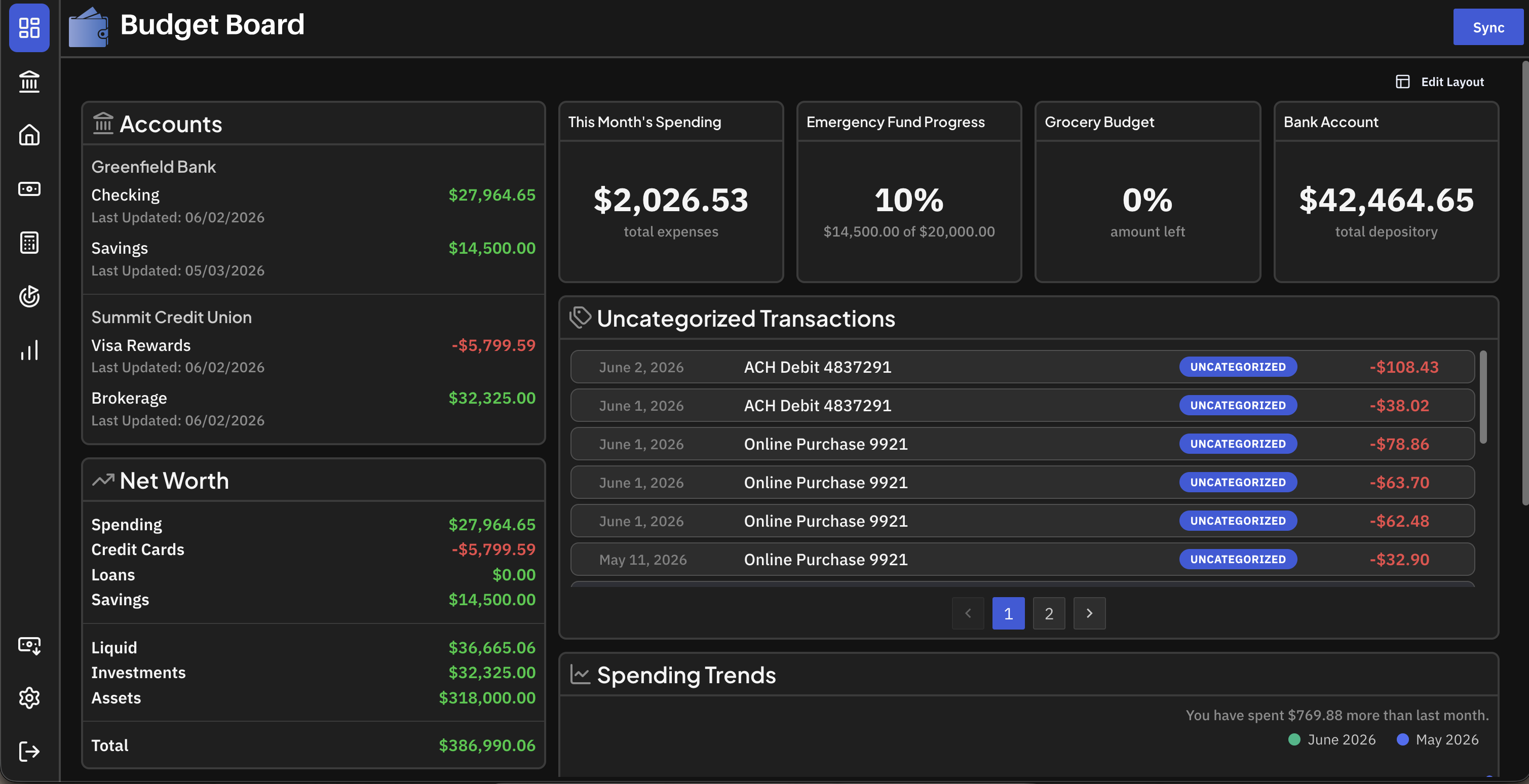Open the Goals target sidebar icon
This screenshot has height=784, width=1529.
29,296
